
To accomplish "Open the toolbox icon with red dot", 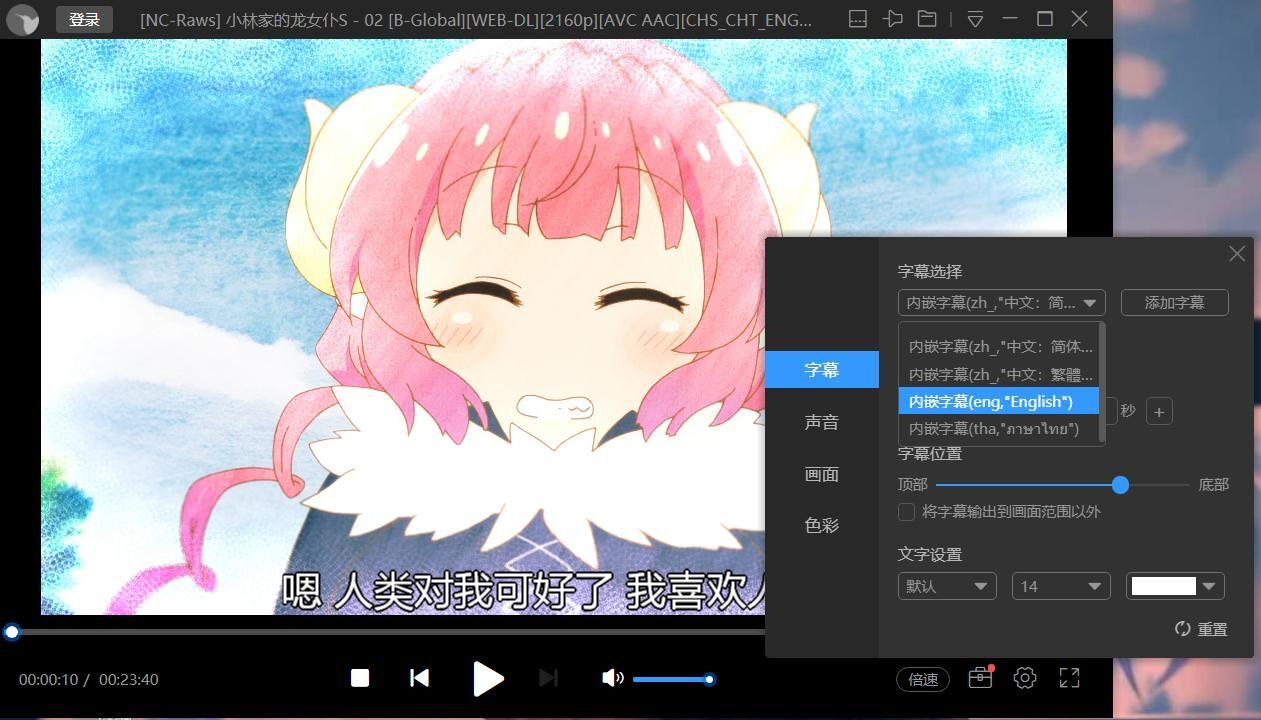I will pyautogui.click(x=980, y=678).
